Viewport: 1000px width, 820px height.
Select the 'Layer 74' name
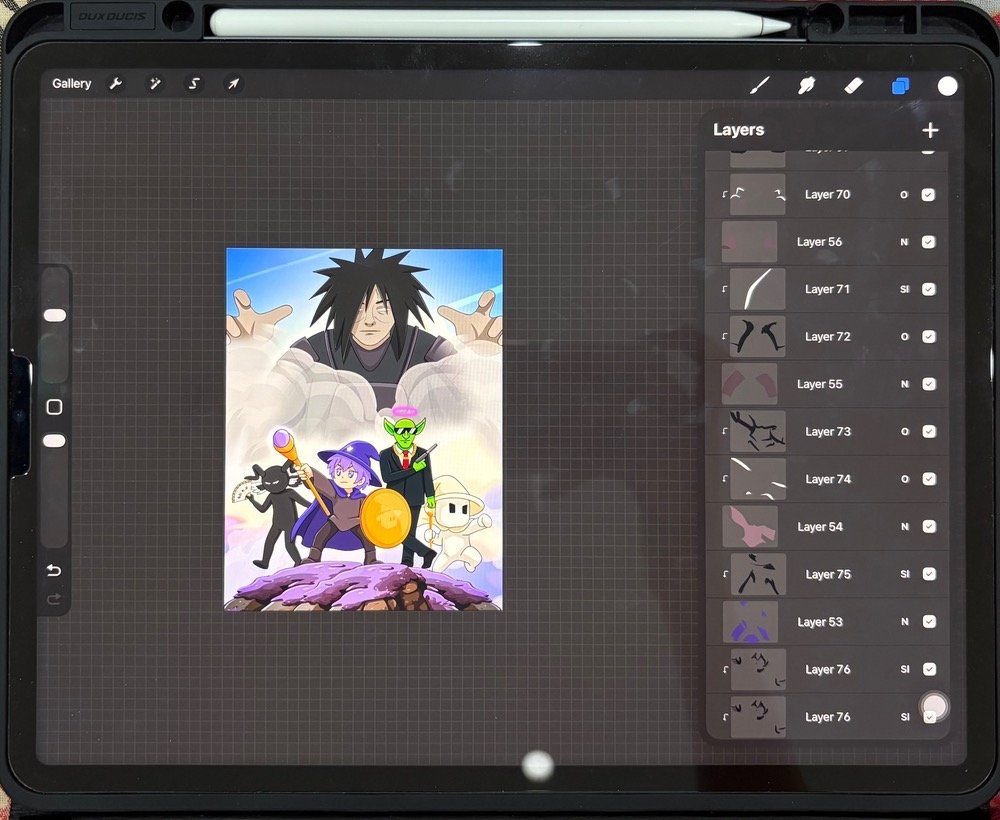828,479
